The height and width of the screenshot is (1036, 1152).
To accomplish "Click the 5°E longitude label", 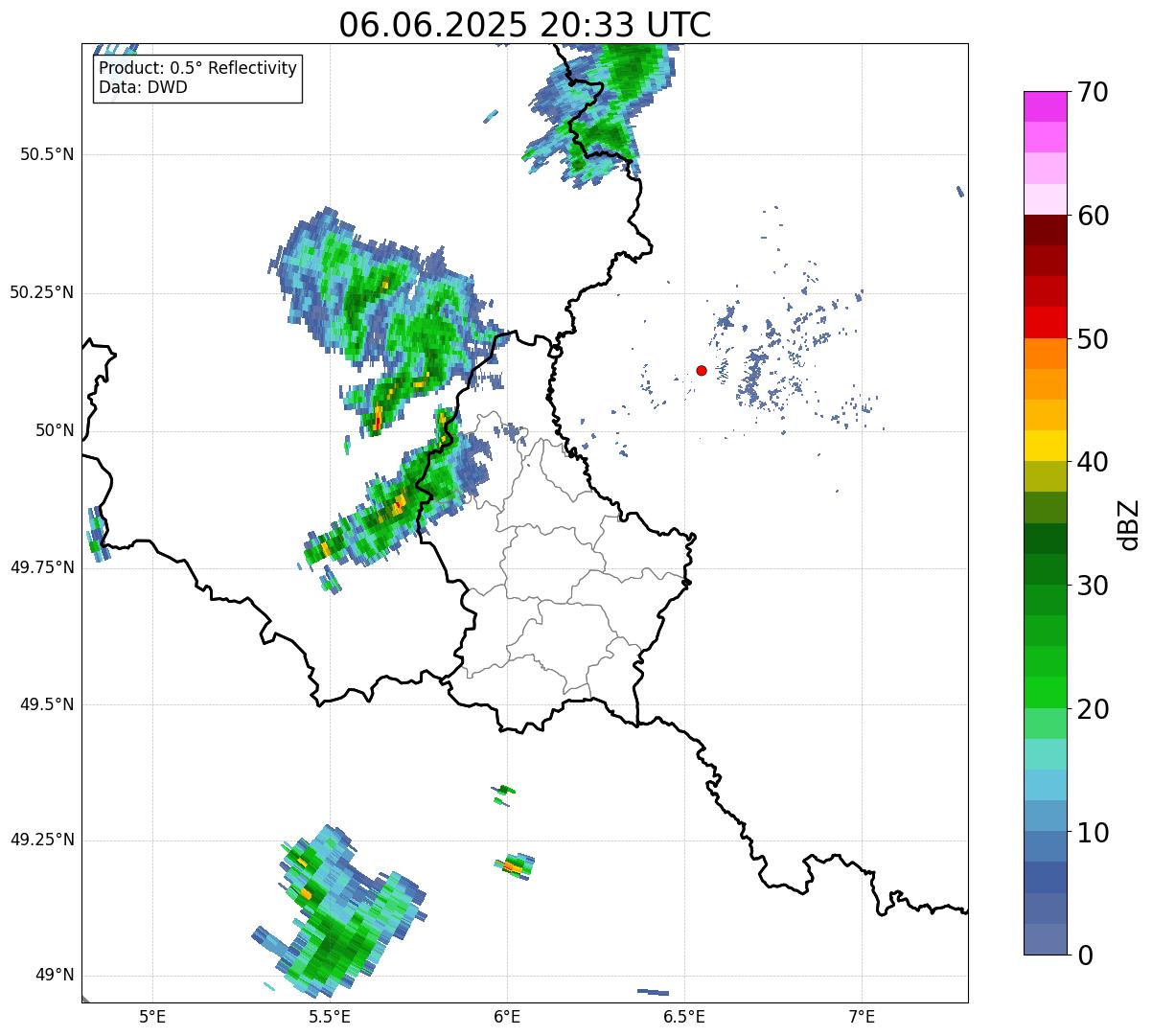I will click(152, 1017).
